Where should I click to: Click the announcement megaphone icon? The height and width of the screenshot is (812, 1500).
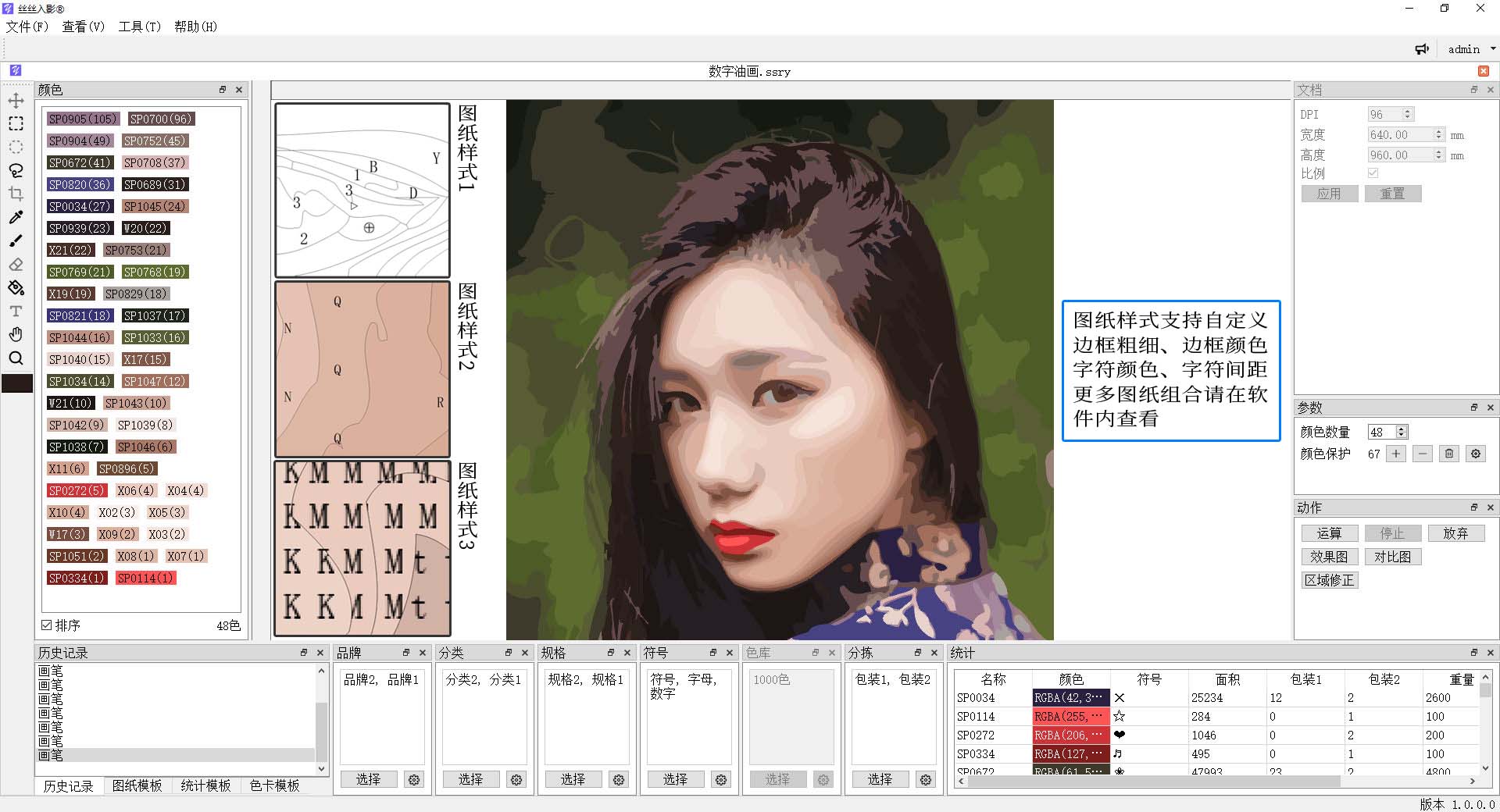point(1422,49)
